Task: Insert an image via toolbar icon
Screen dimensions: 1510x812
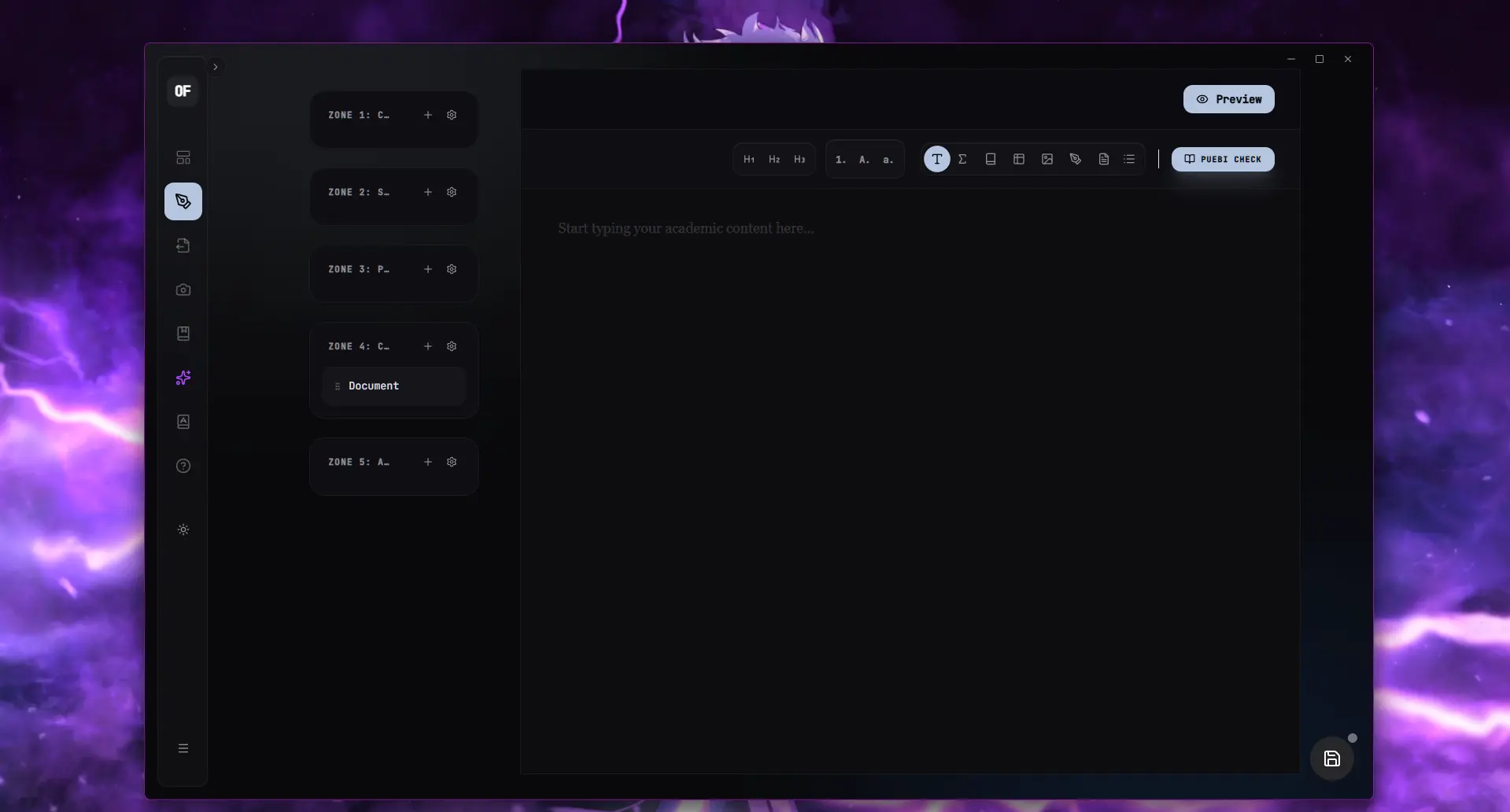Action: (1047, 159)
